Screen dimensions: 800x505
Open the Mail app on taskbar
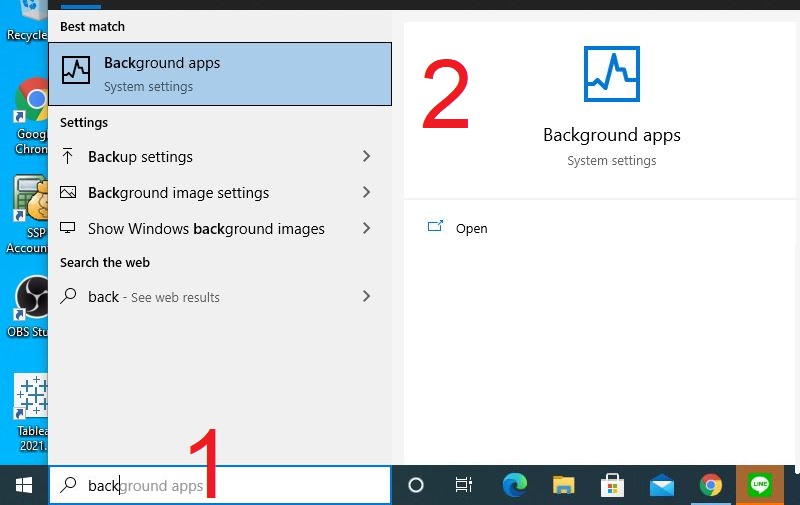coord(661,485)
